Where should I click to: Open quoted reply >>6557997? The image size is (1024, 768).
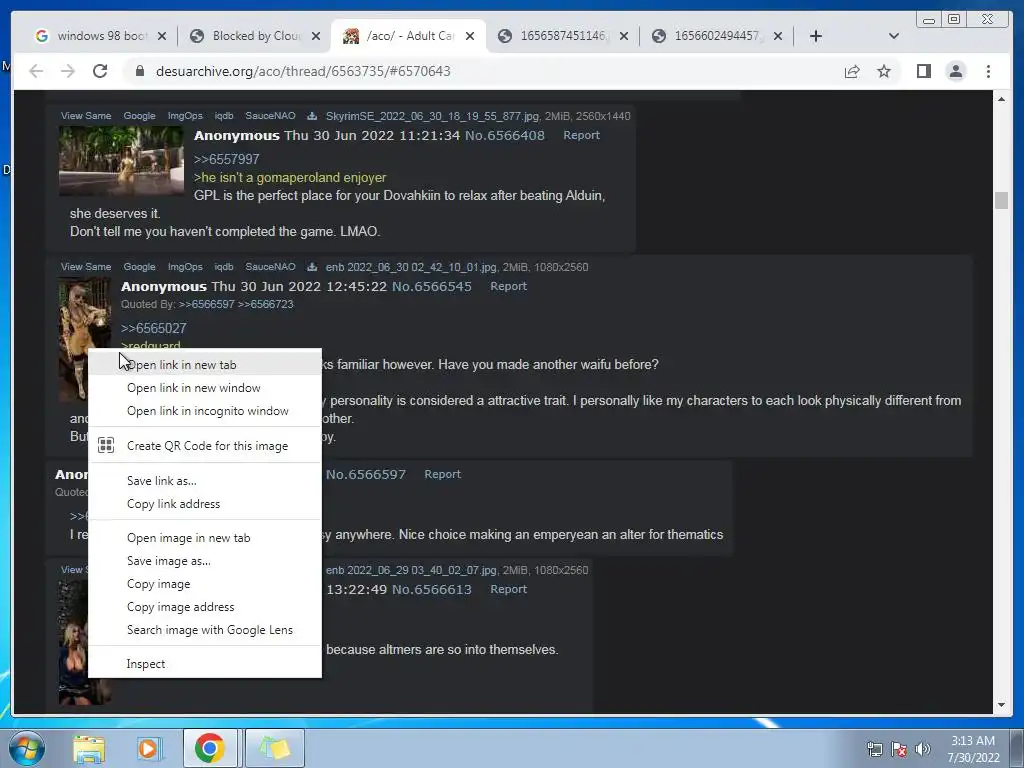(x=227, y=159)
